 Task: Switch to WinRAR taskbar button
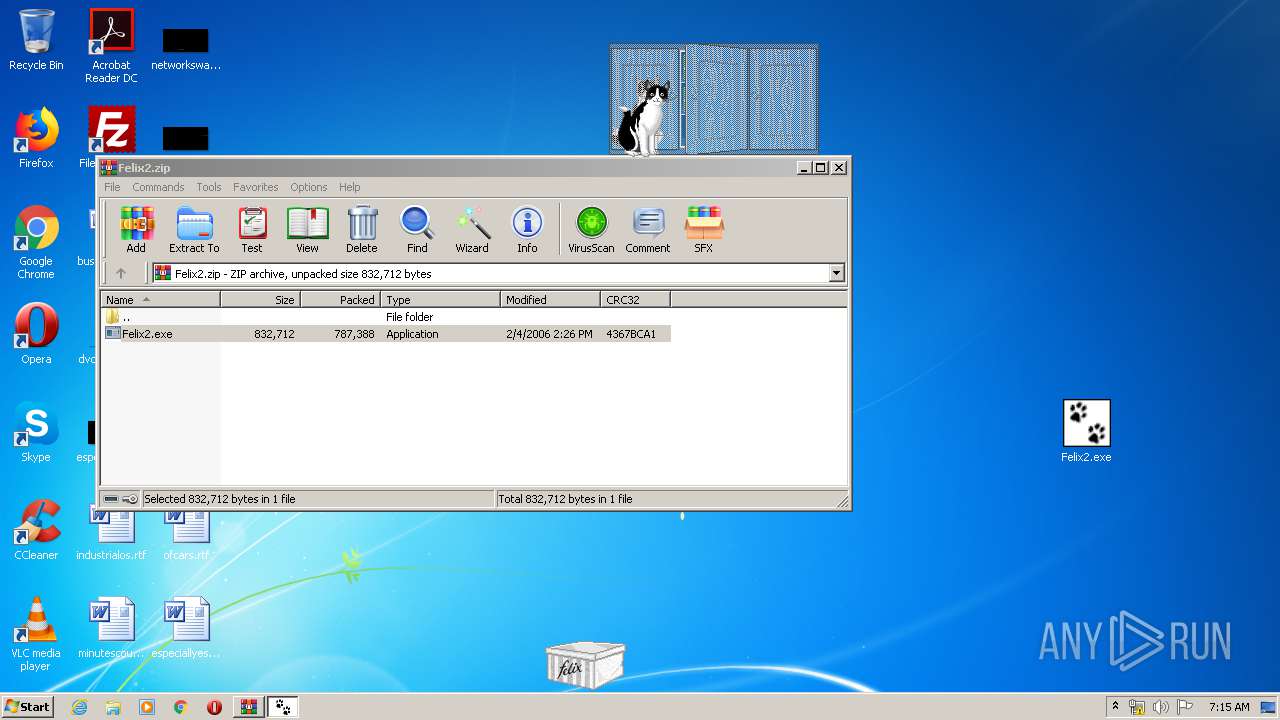pos(249,707)
